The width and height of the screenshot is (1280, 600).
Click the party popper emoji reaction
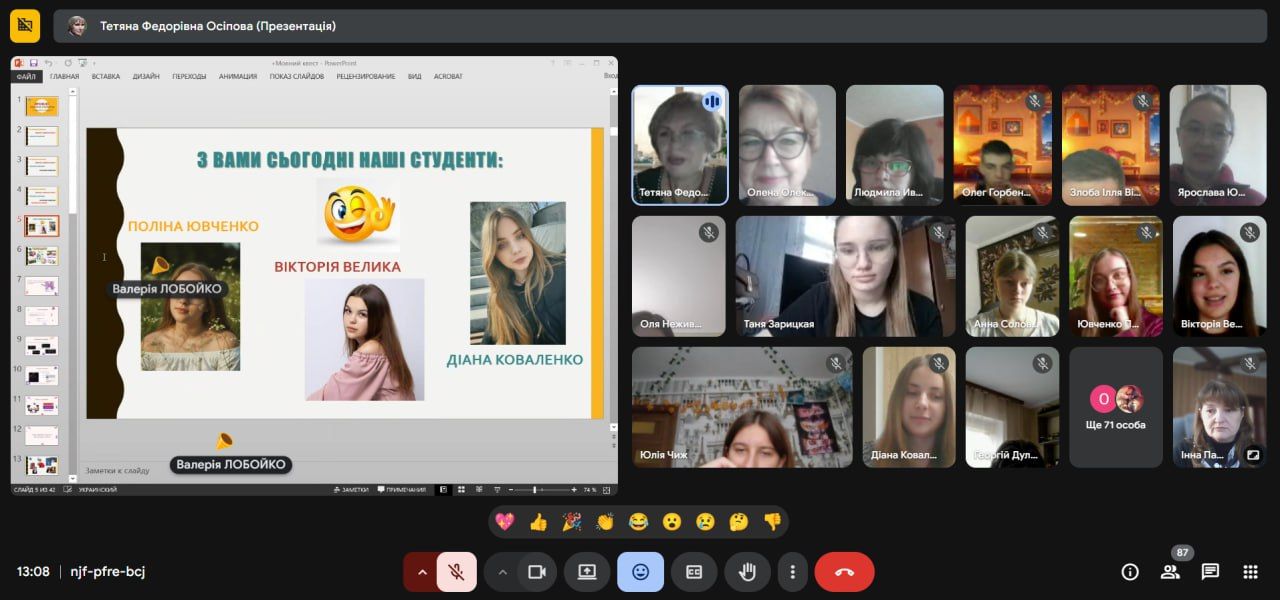click(571, 521)
